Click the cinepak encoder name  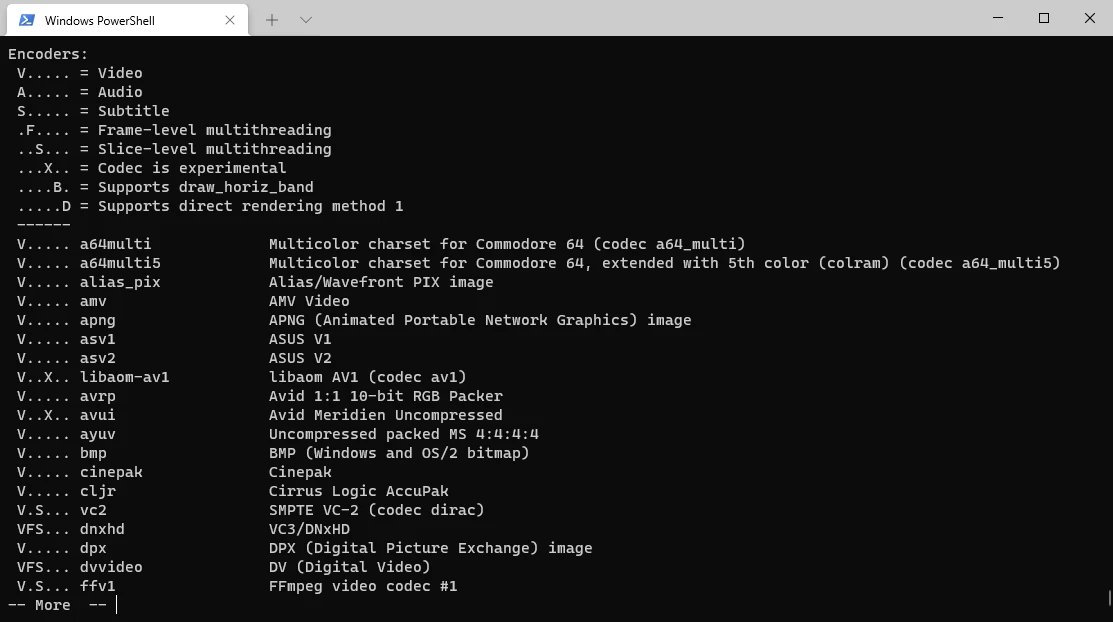111,472
